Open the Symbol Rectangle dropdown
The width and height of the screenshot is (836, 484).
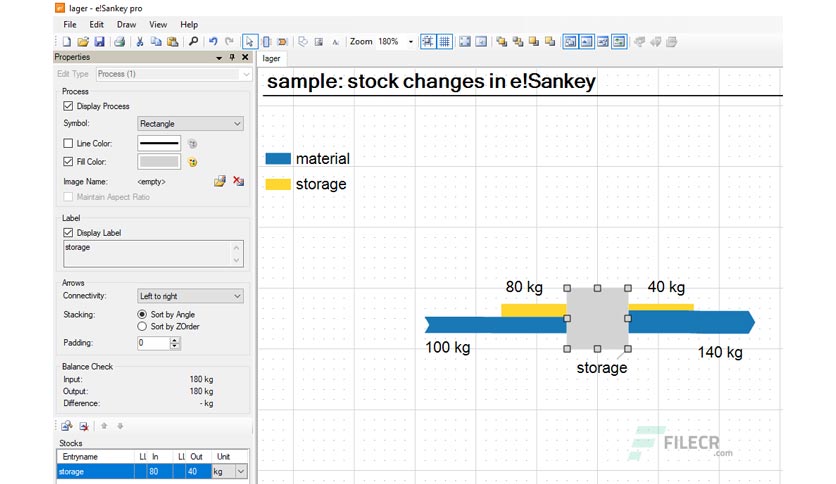click(x=190, y=124)
